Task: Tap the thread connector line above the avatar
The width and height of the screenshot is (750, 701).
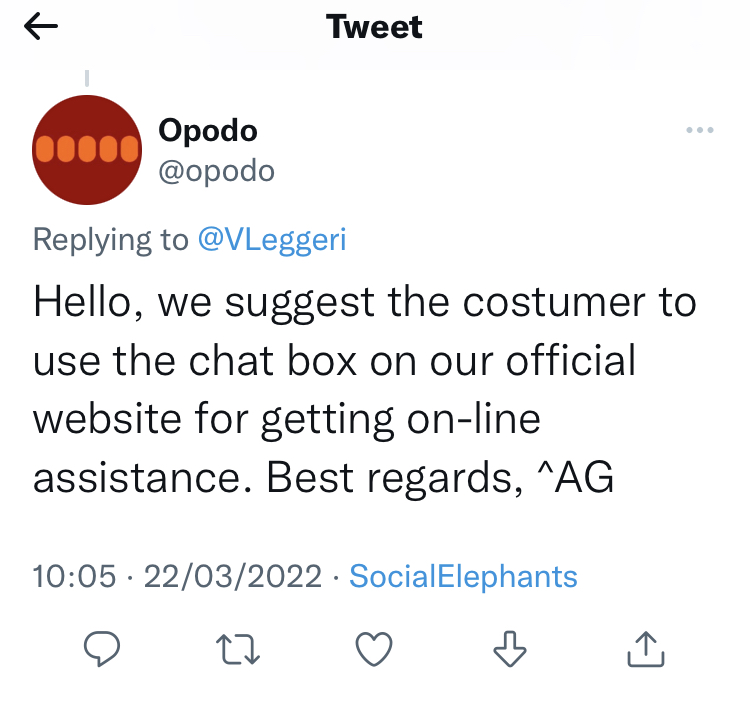Action: tap(87, 77)
